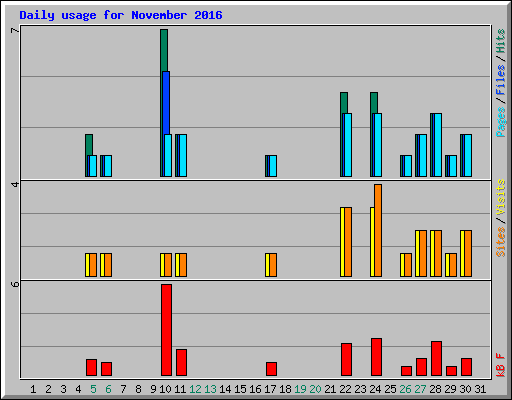Image resolution: width=512 pixels, height=400 pixels.
Task: Click the tall orange bar for day 24
Action: tap(378, 230)
